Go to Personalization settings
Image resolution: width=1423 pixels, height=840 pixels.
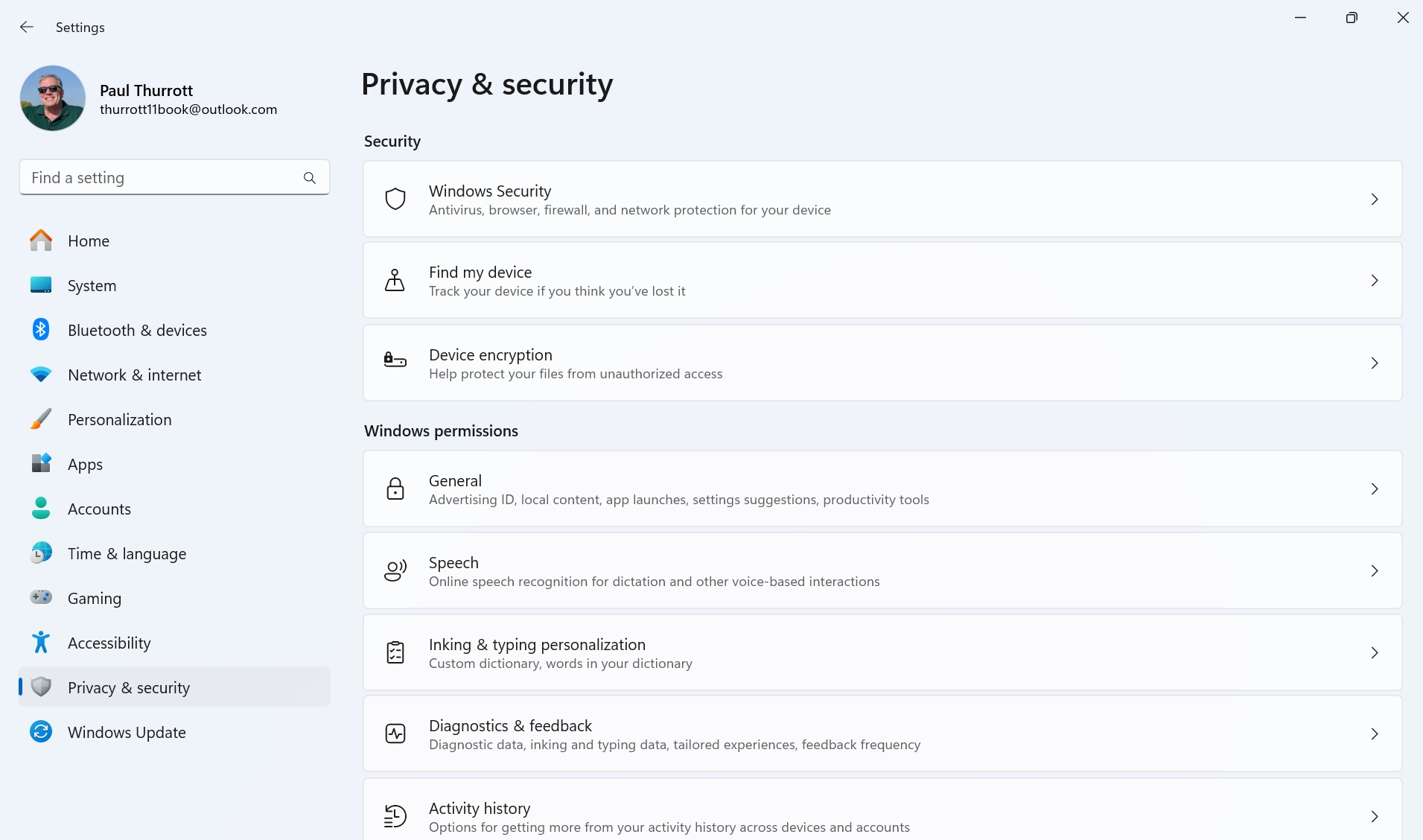coord(119,419)
